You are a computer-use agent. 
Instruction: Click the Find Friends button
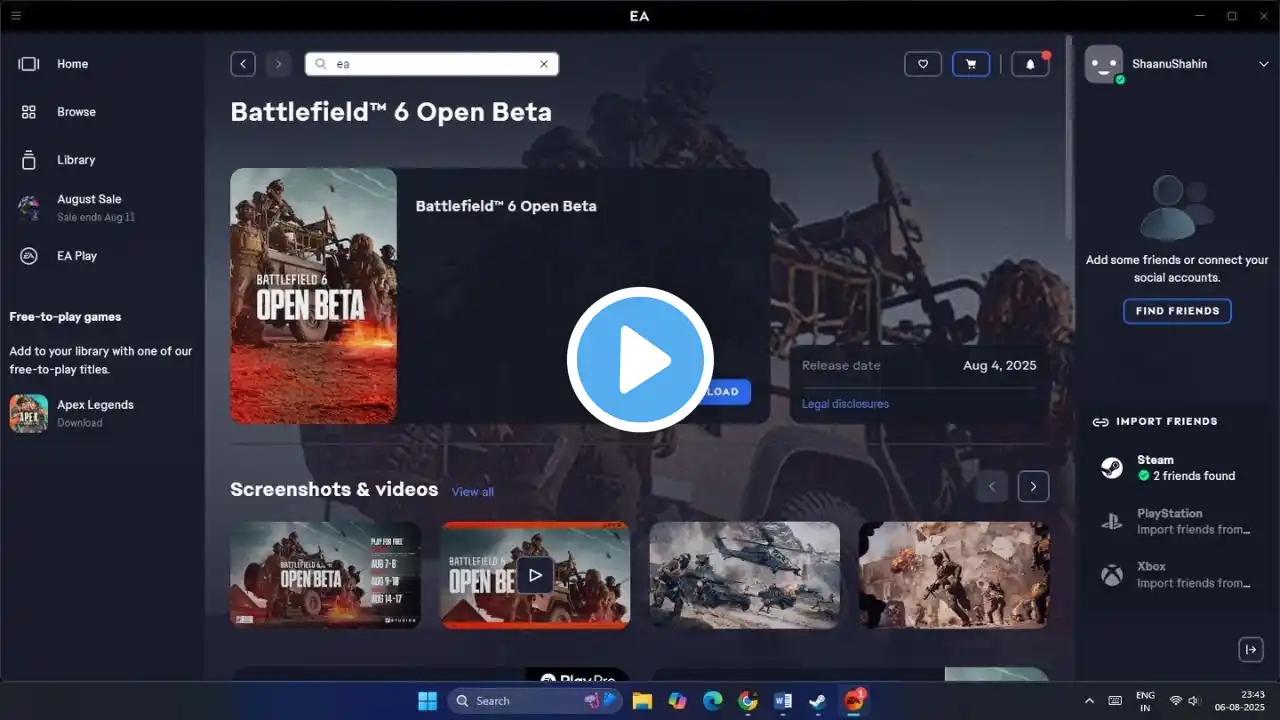tap(1177, 311)
